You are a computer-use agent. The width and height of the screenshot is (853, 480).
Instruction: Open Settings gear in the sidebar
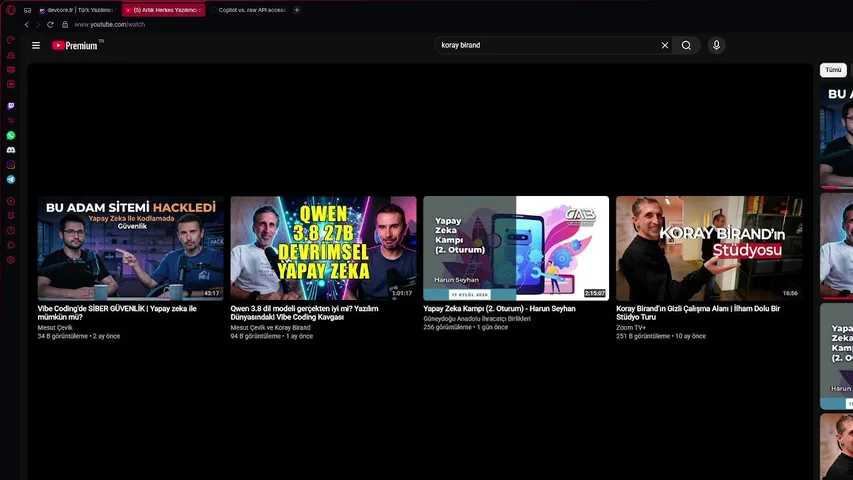(x=11, y=260)
